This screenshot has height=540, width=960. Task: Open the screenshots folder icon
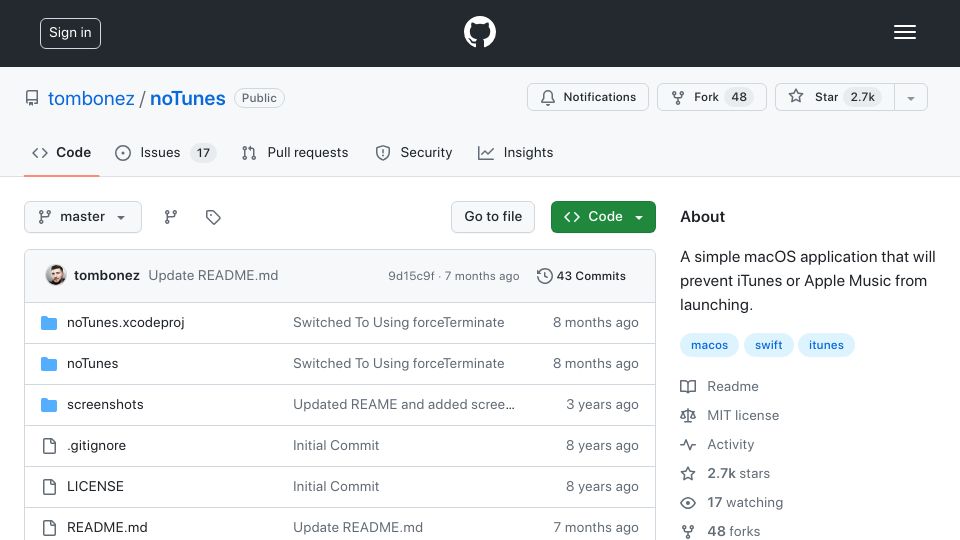click(x=49, y=405)
